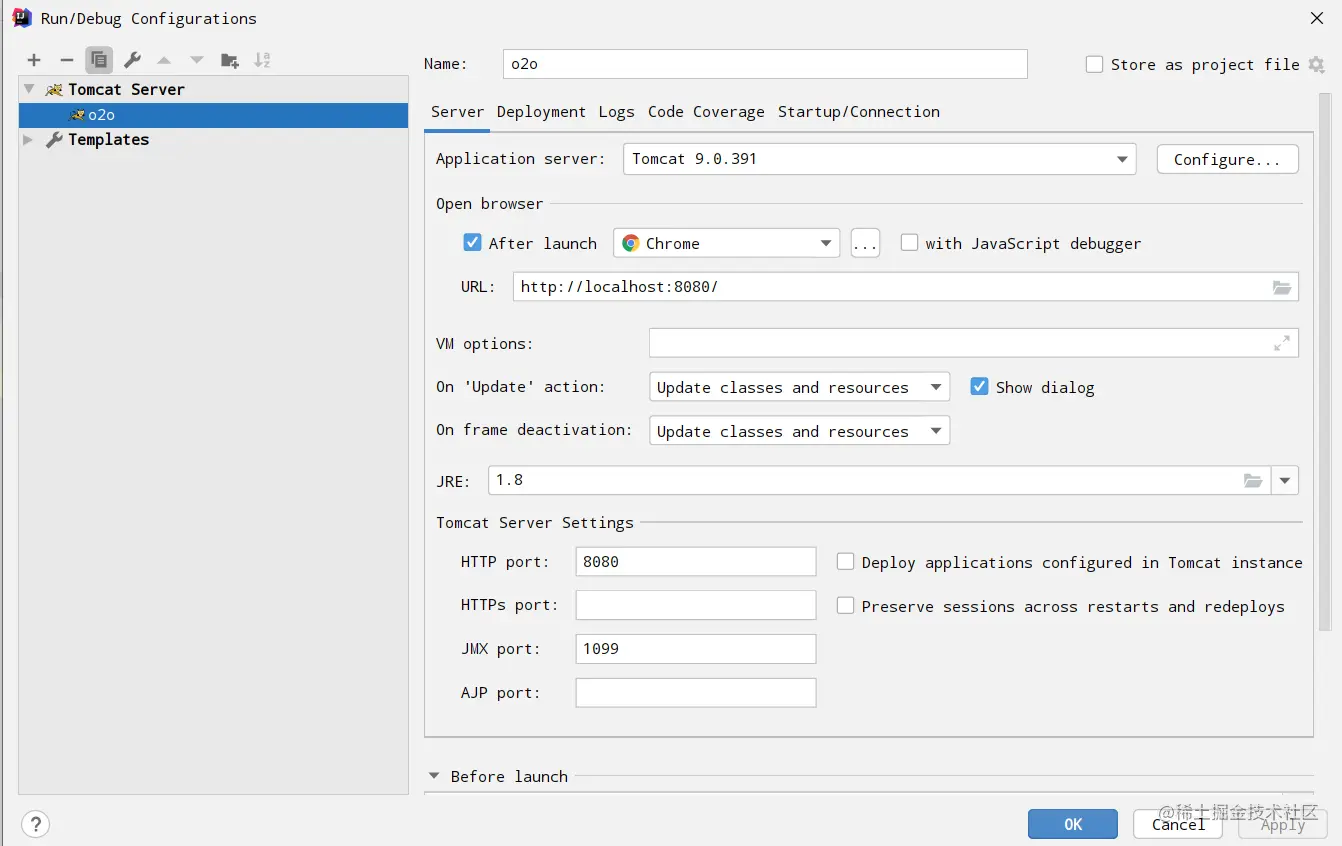Open Chrome browser selection dropdown
1342x846 pixels.
coord(727,243)
